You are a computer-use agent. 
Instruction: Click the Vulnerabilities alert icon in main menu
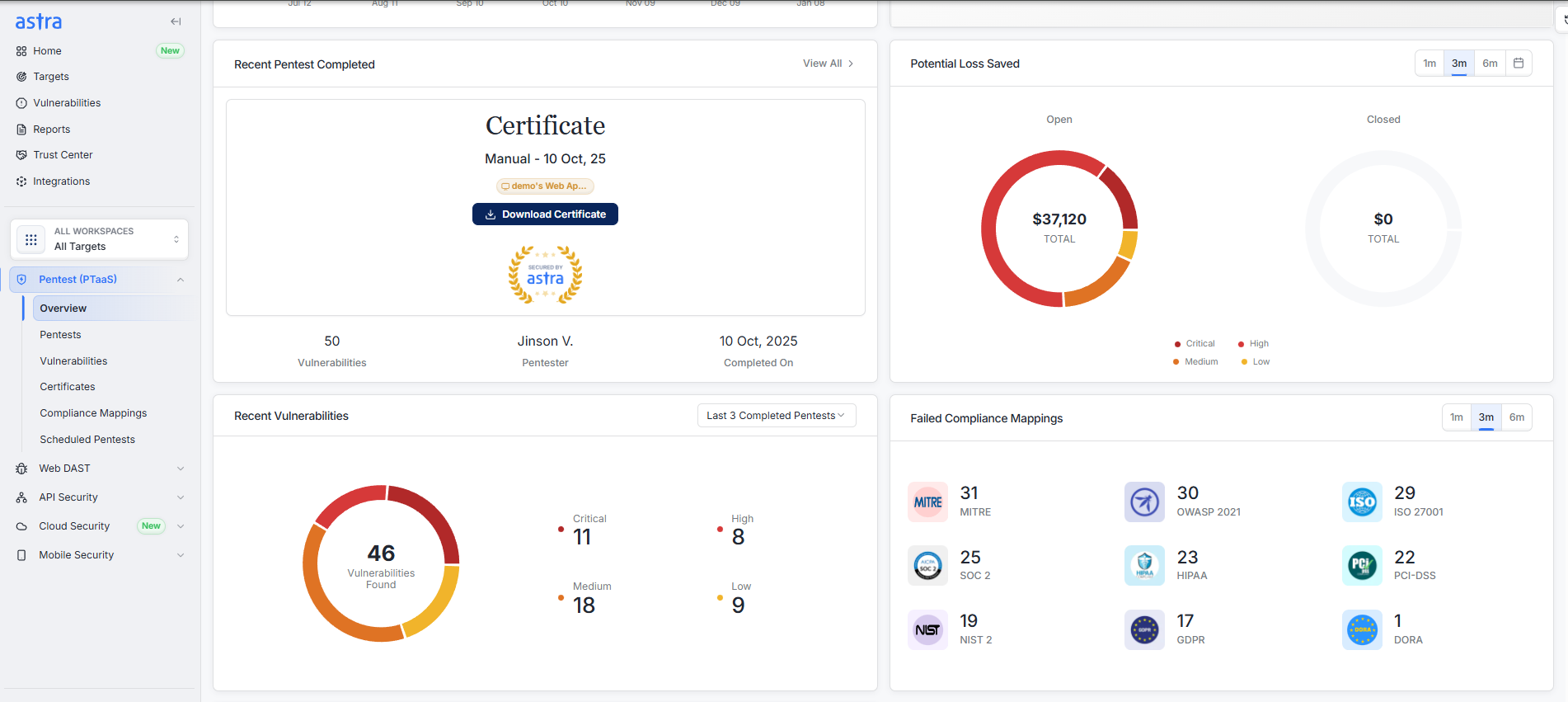21,103
